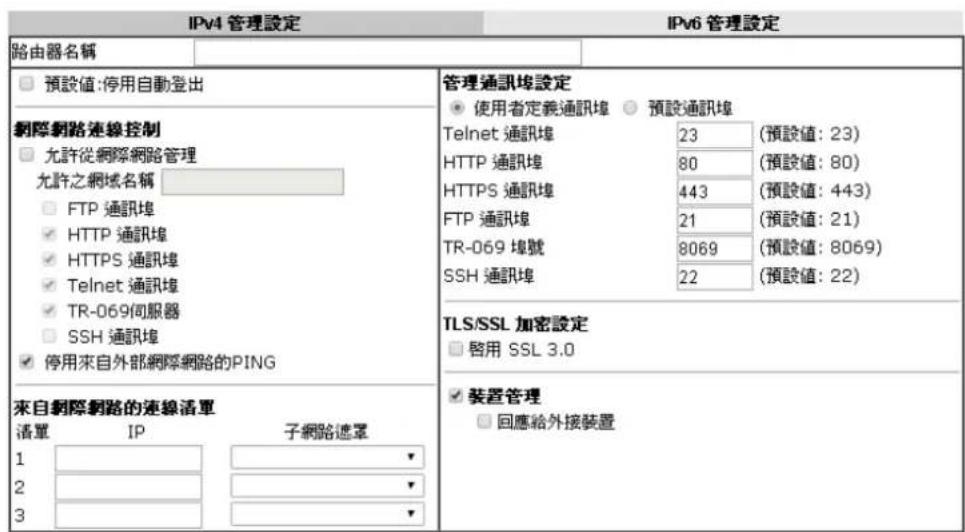Click the SSH 通訊埠 value field 22
Image resolution: width=965 pixels, height=532 pixels.
[715, 276]
